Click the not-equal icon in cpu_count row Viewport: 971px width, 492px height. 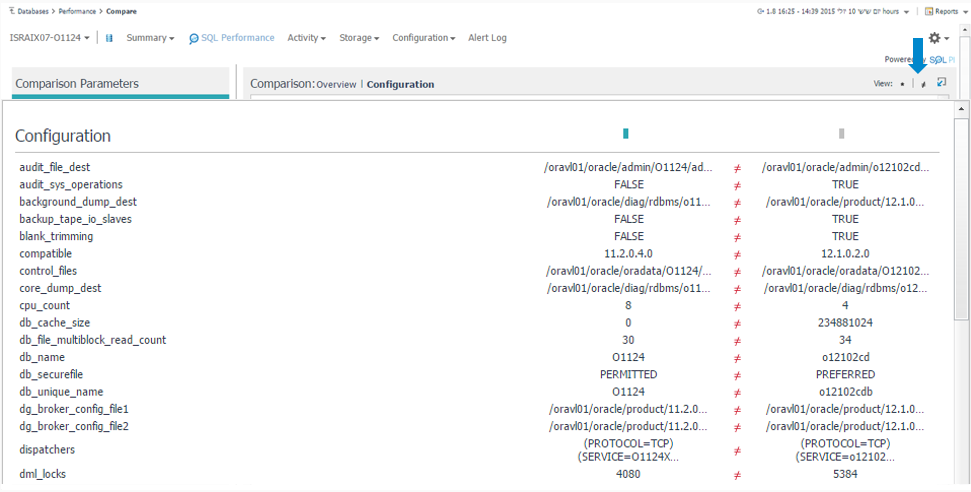click(738, 305)
